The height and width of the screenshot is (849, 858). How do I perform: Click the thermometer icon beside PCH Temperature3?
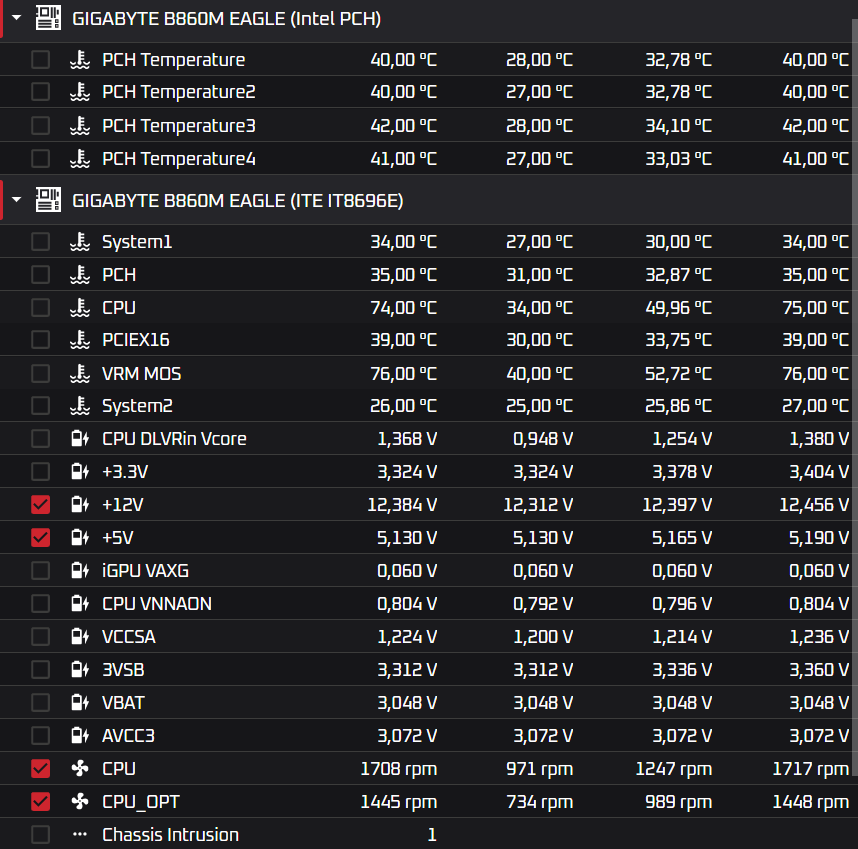click(x=80, y=126)
